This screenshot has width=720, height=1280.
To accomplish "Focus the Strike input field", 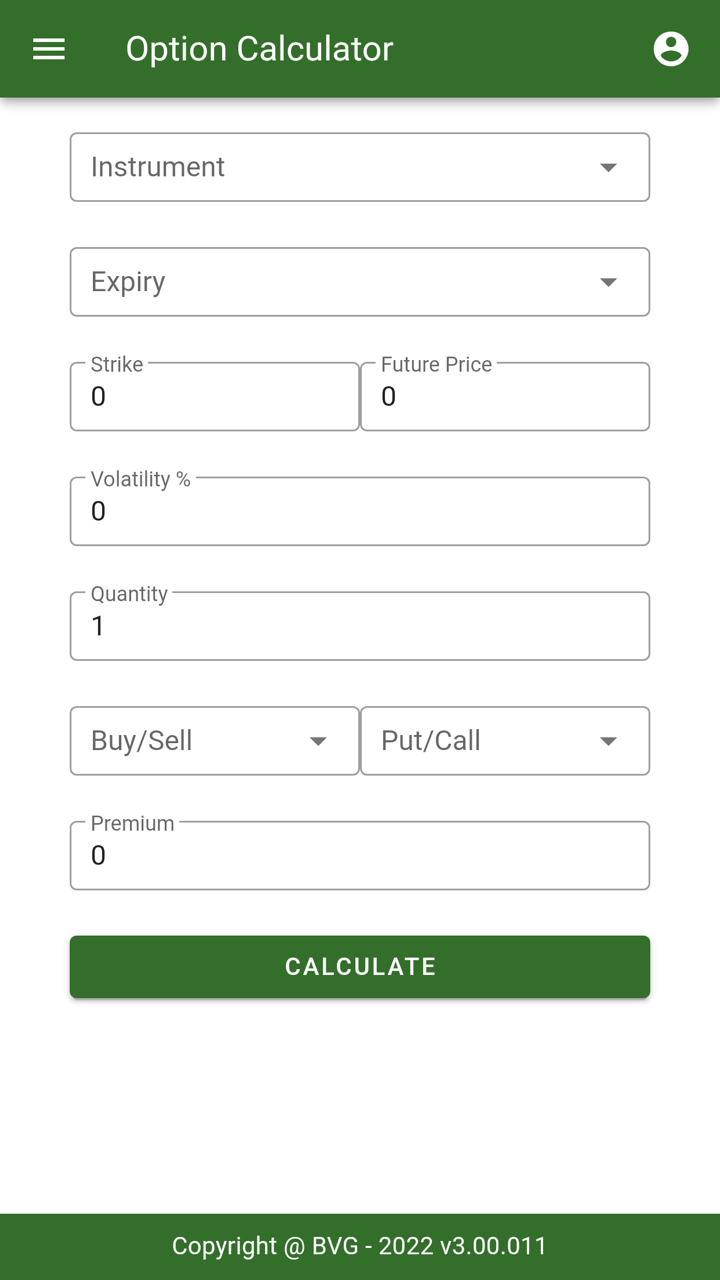I will click(214, 398).
